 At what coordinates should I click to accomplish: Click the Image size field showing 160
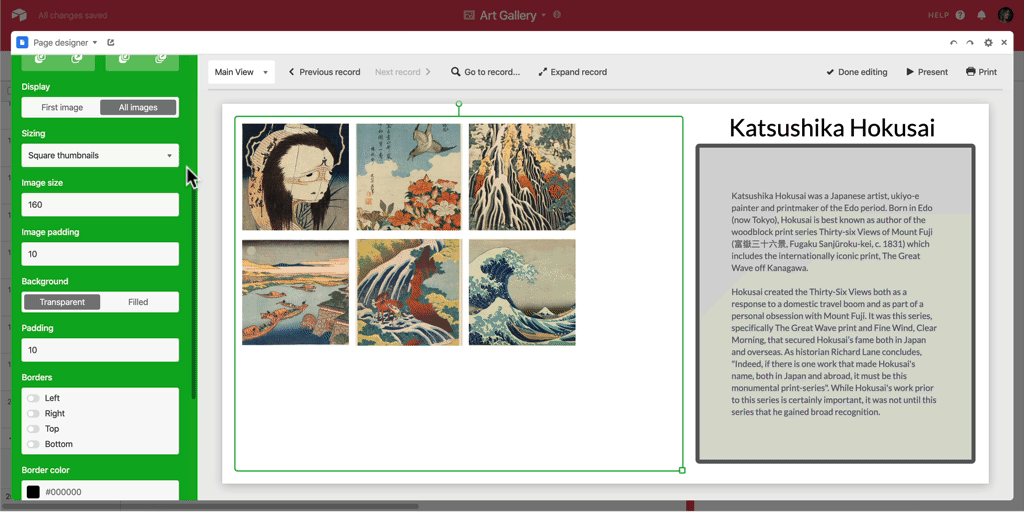tap(100, 204)
